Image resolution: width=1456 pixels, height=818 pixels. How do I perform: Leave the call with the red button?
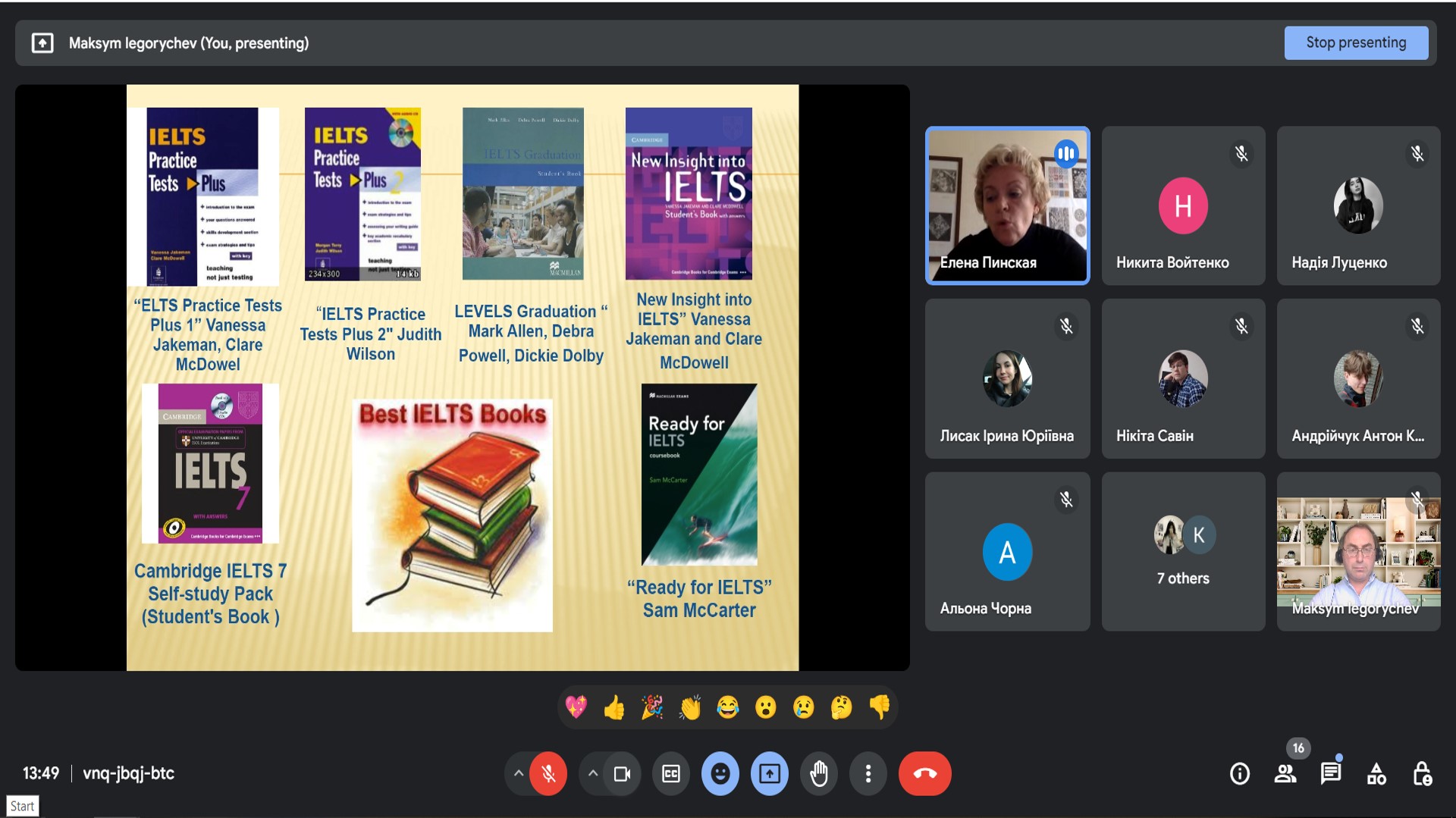925,773
